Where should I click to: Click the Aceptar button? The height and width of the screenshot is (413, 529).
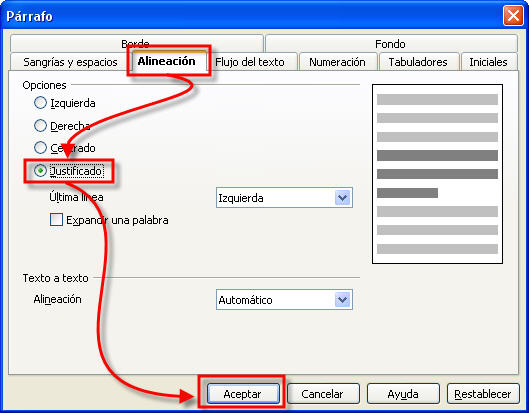tap(243, 394)
